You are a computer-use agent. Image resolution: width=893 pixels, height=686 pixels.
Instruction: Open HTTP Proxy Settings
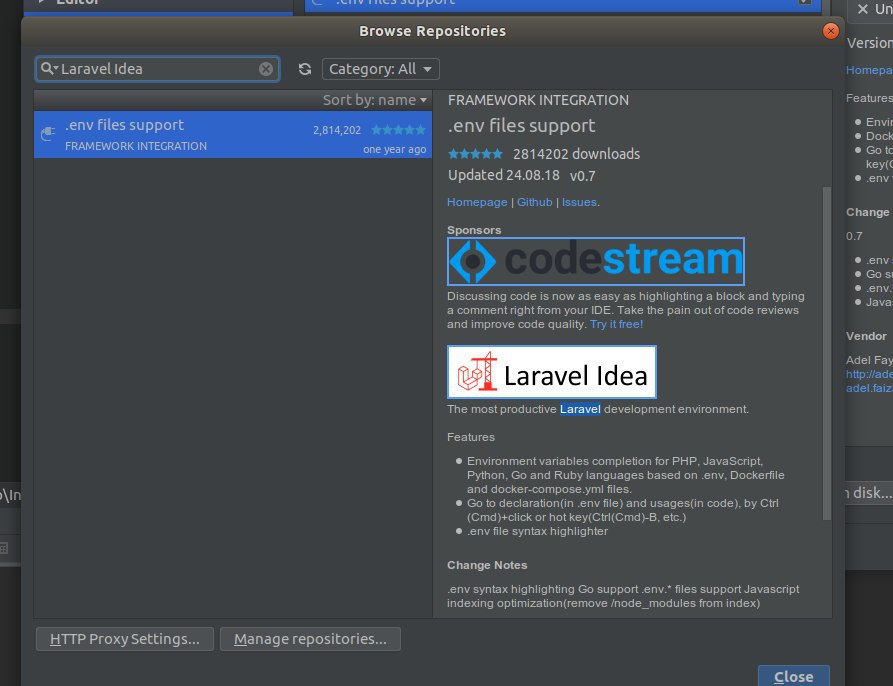tap(125, 639)
